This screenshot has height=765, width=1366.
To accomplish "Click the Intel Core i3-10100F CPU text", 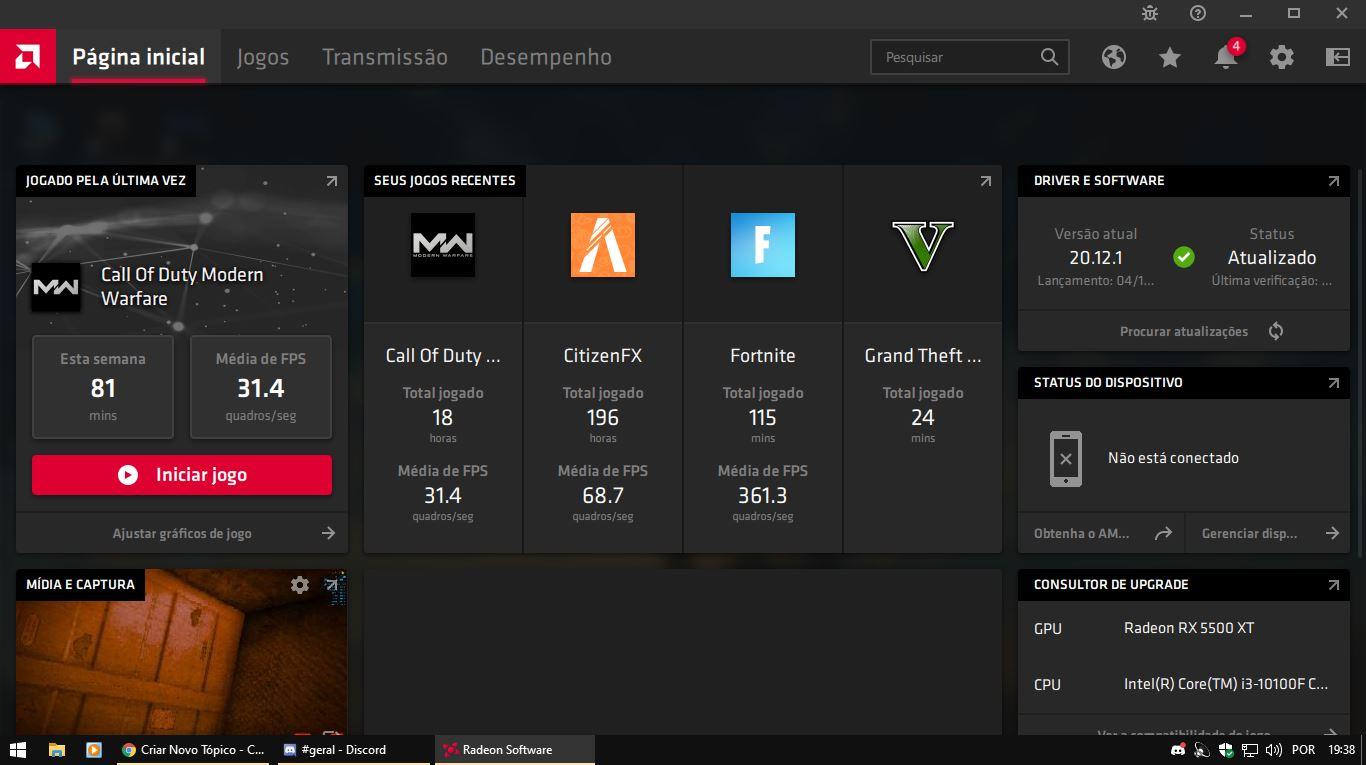I will (1226, 684).
